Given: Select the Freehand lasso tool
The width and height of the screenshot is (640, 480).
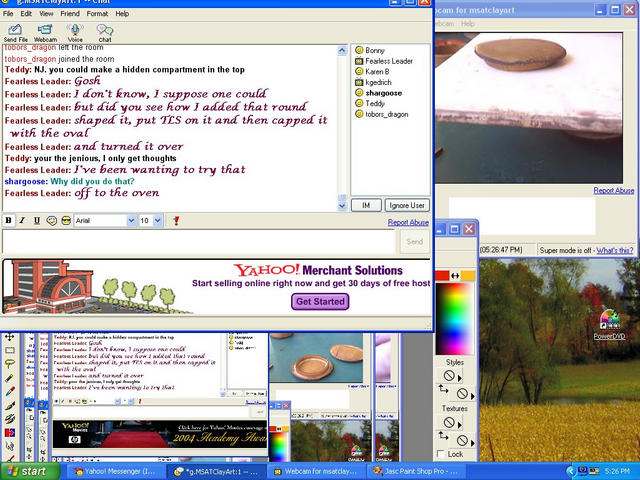Looking at the screenshot, I should coord(9,364).
